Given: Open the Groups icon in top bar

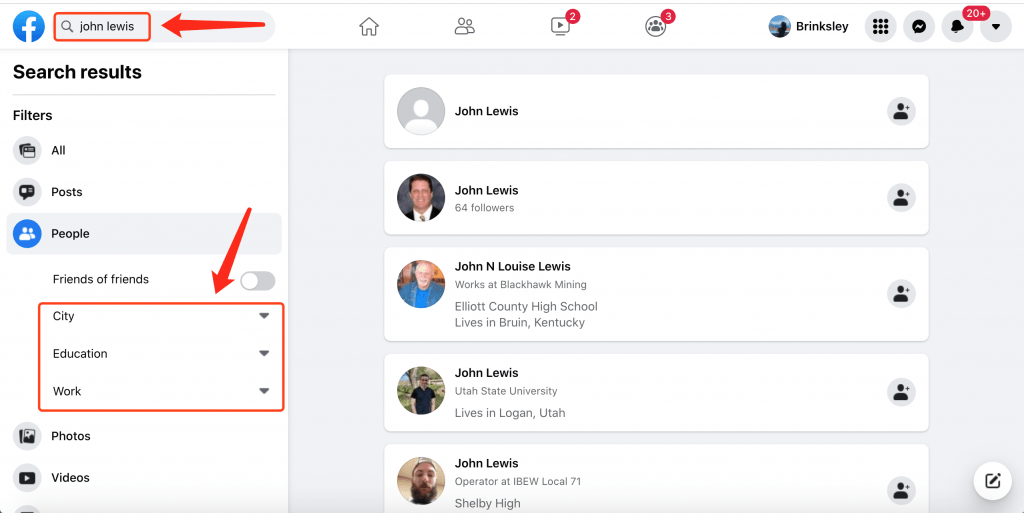Looking at the screenshot, I should click(x=655, y=27).
